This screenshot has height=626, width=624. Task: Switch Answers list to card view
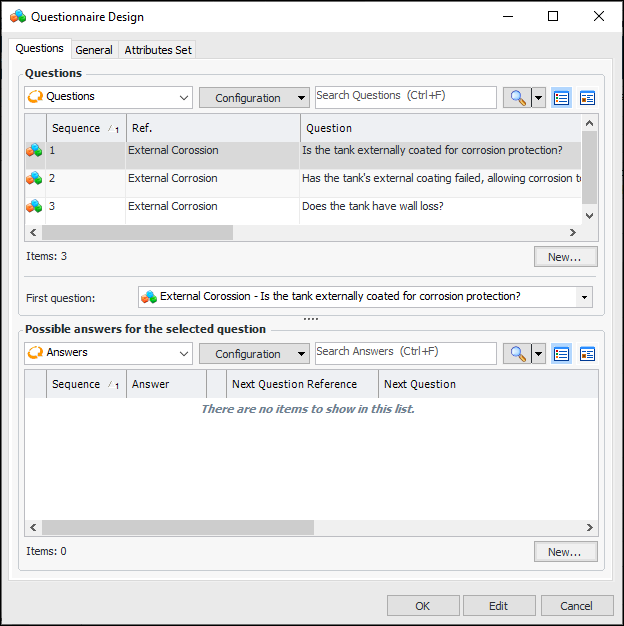tap(587, 353)
